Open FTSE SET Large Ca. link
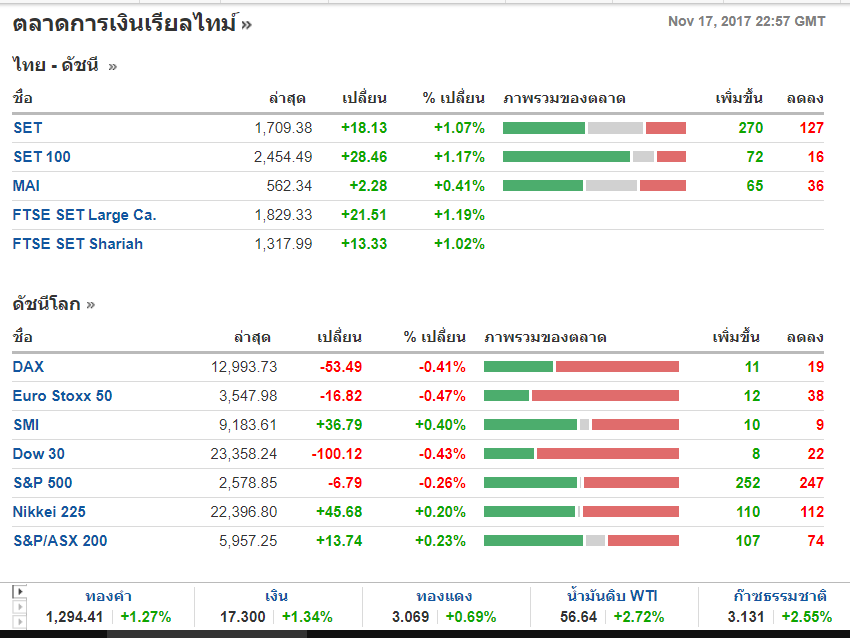 tap(85, 214)
